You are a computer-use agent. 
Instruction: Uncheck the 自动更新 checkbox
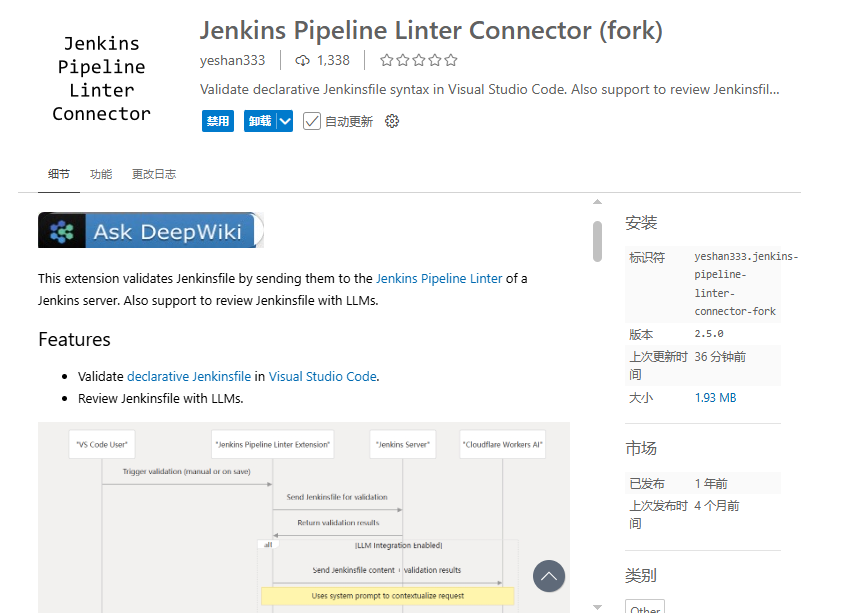[x=311, y=120]
